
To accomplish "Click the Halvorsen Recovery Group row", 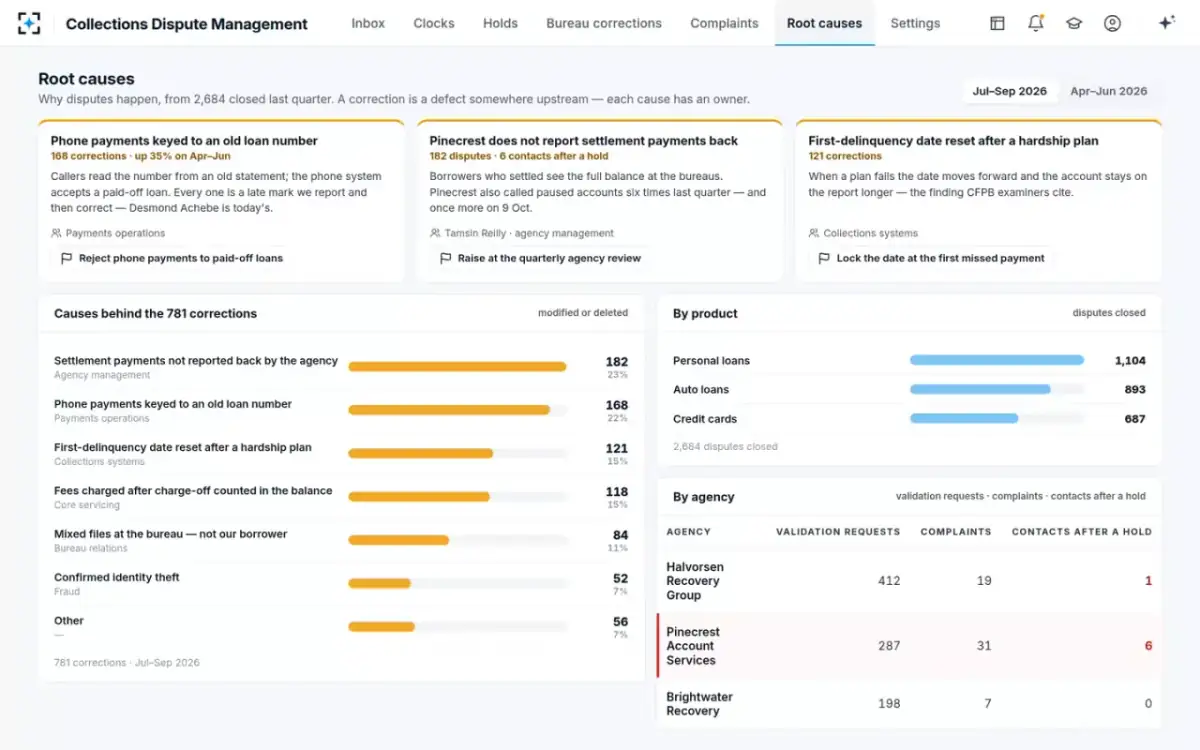I will [909, 581].
